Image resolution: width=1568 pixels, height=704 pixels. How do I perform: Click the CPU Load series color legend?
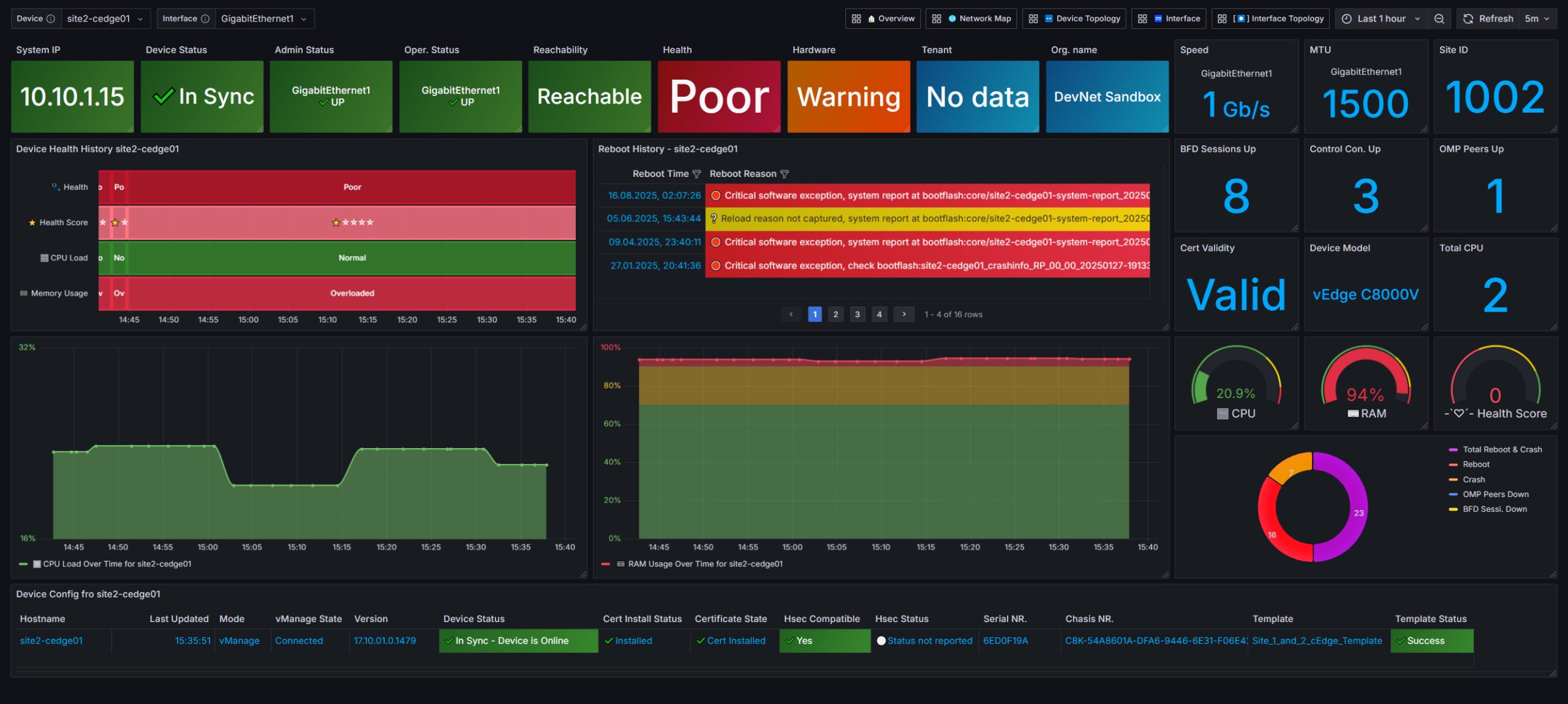tap(23, 564)
